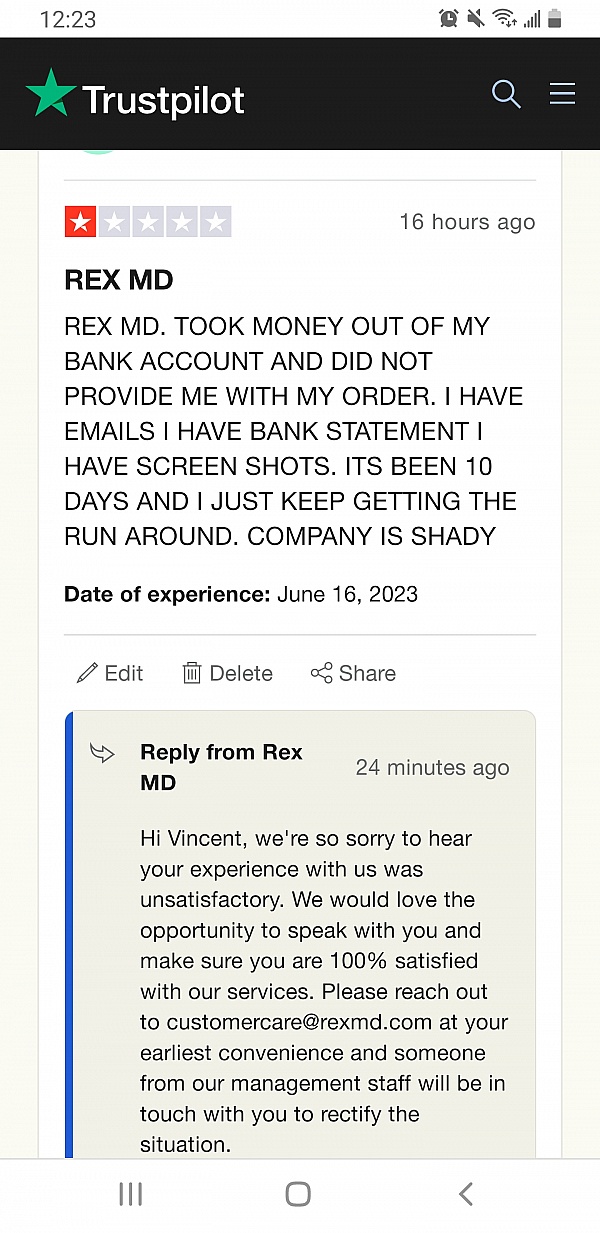Image resolution: width=600 pixels, height=1233 pixels.
Task: Tap the "16 hours ago" timestamp
Action: (467, 222)
